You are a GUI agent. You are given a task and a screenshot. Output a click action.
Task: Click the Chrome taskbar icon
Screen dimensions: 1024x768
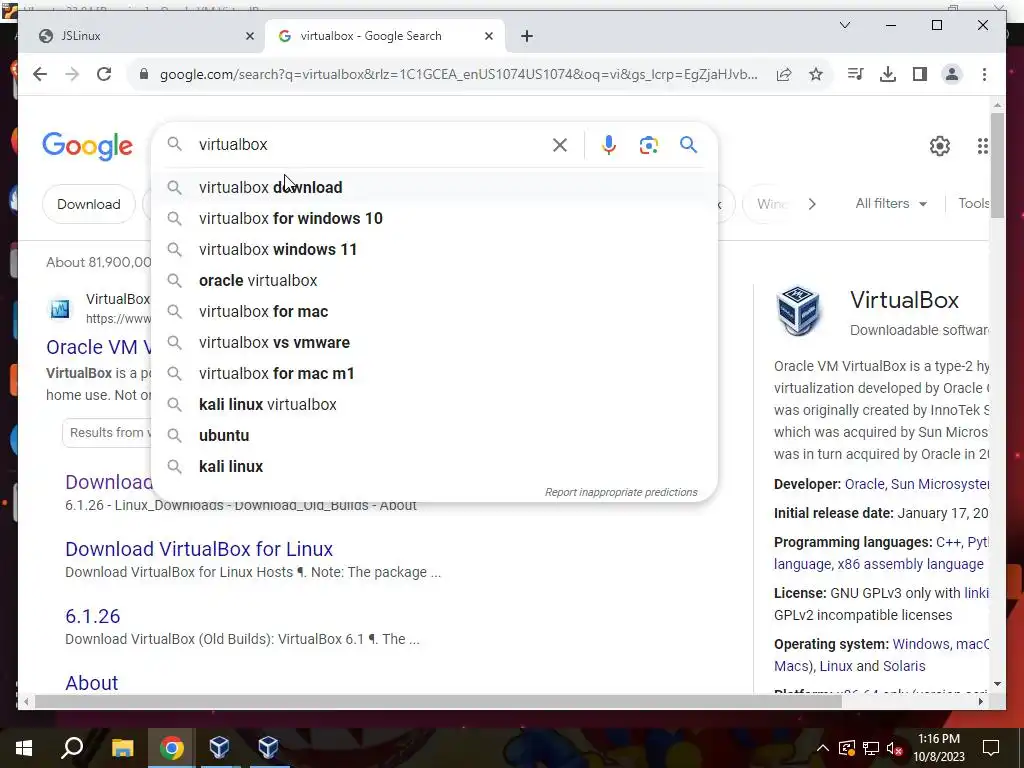tap(171, 748)
